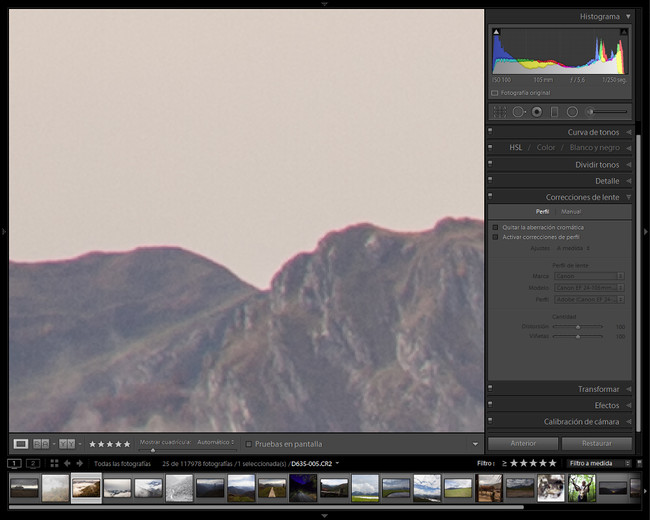Go back with filmstrip left arrow
Screen dimensions: 650x520
[67, 463]
